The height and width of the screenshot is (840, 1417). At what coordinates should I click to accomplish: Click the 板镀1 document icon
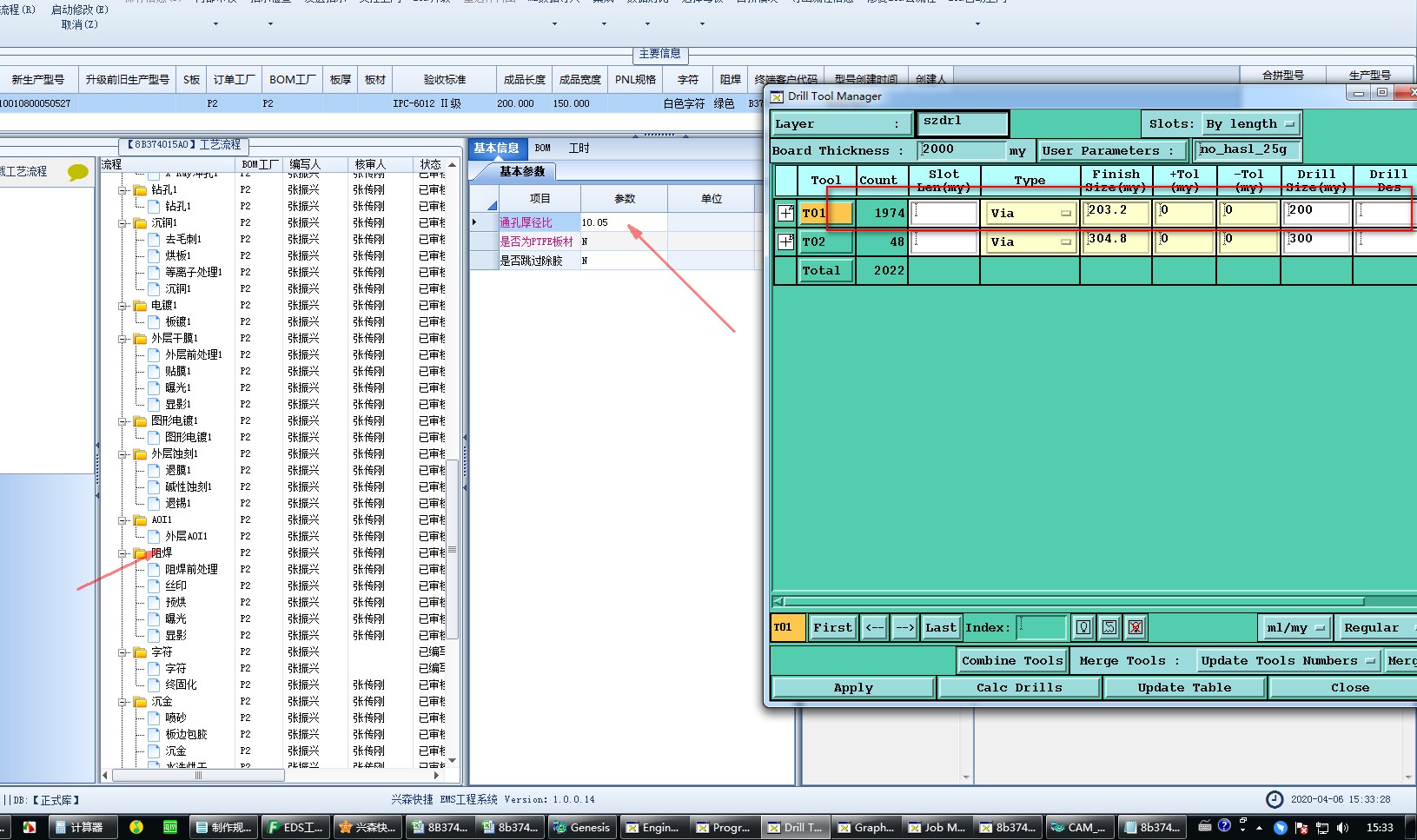[154, 321]
